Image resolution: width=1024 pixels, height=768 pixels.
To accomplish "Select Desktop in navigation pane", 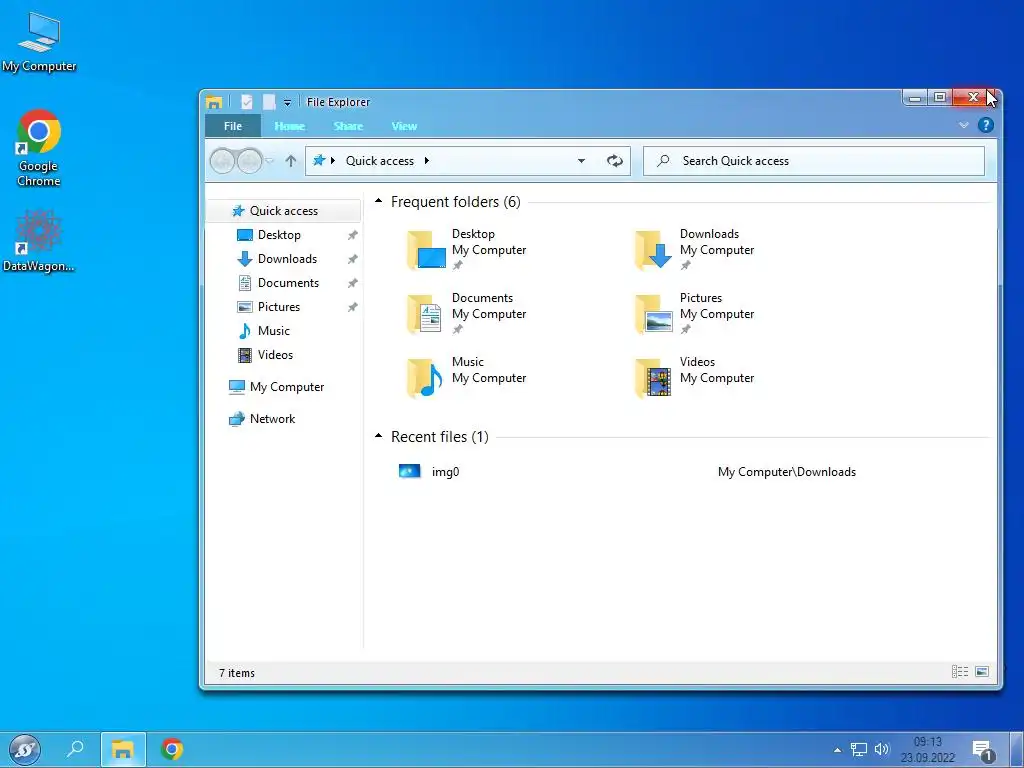I will point(279,235).
